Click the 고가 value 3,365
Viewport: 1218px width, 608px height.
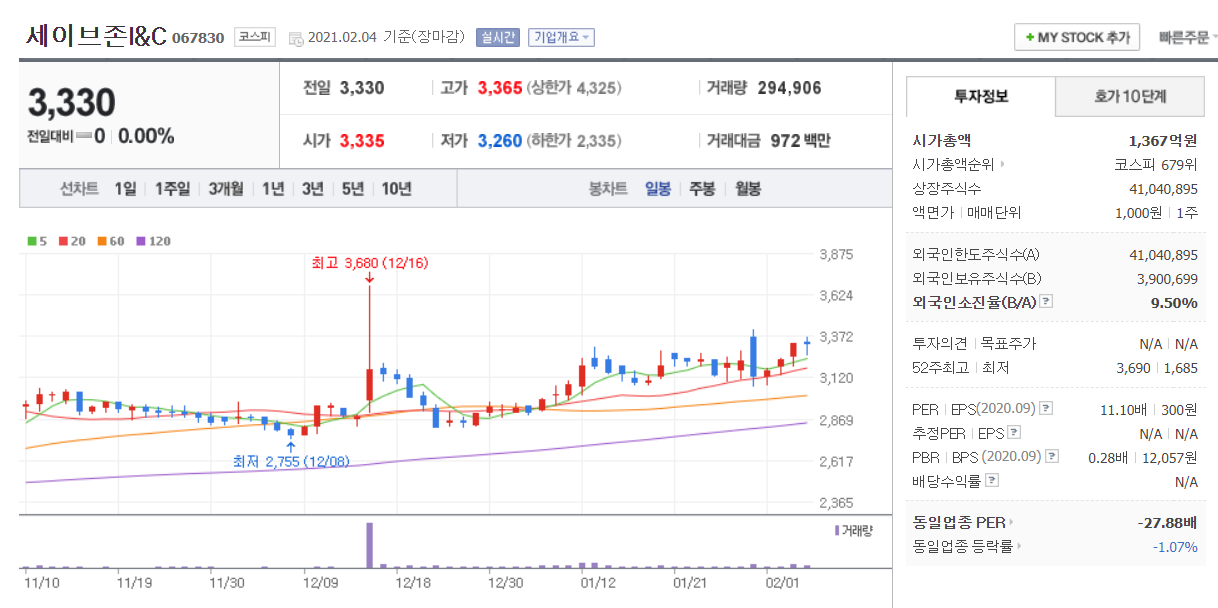(500, 88)
